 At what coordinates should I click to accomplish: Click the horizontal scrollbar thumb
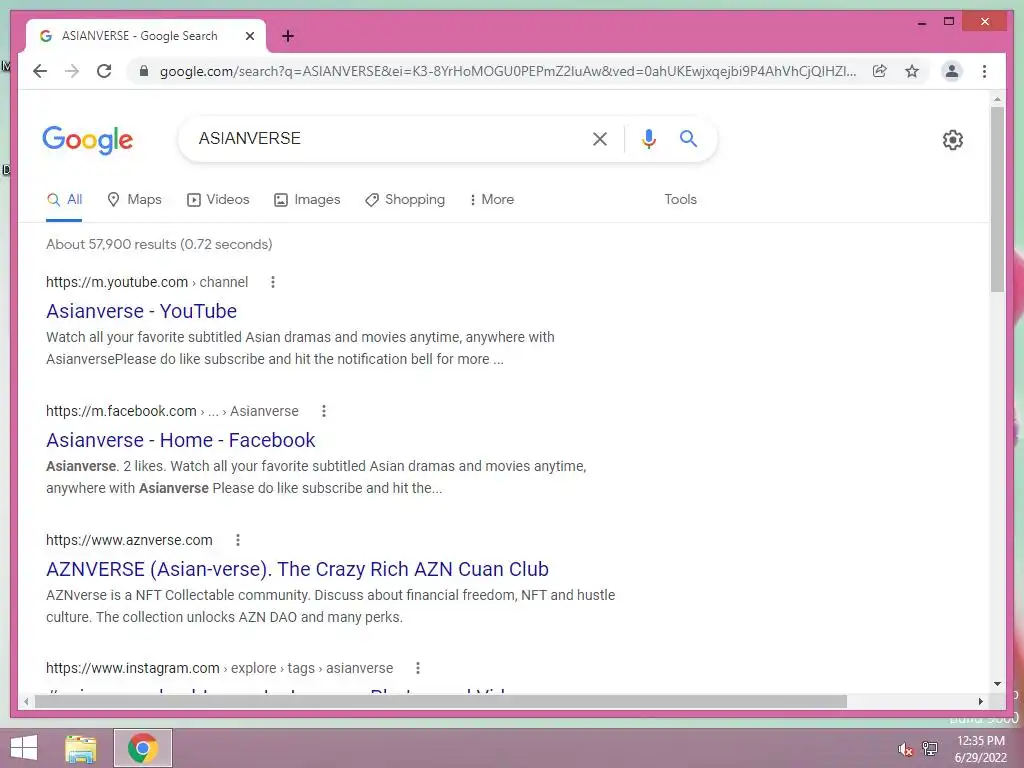tap(441, 701)
